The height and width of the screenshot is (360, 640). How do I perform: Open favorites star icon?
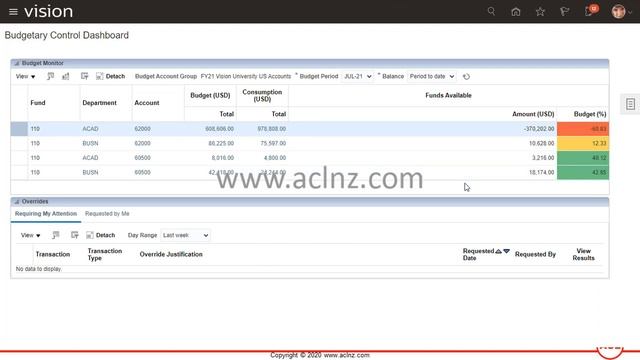[540, 12]
